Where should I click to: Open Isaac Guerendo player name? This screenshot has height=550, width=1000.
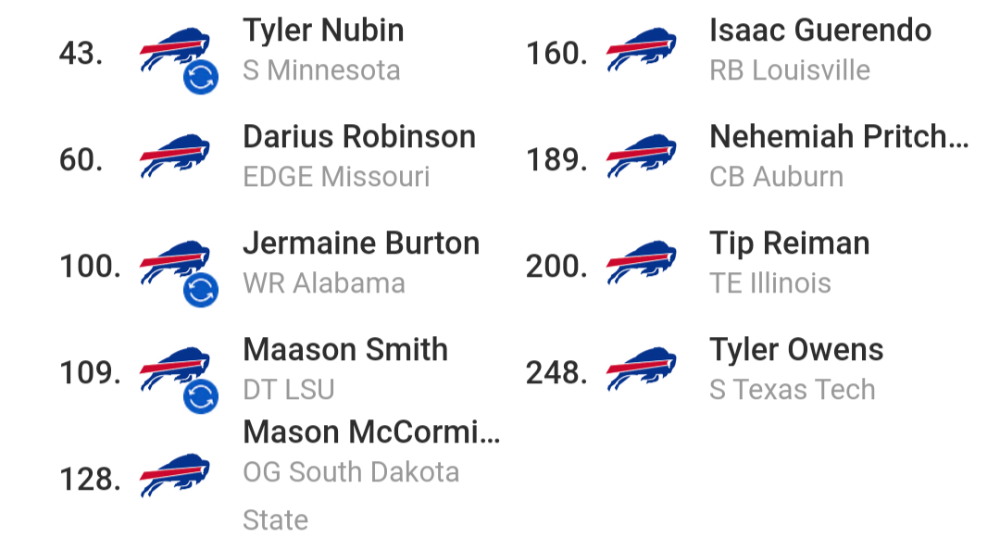tap(820, 31)
